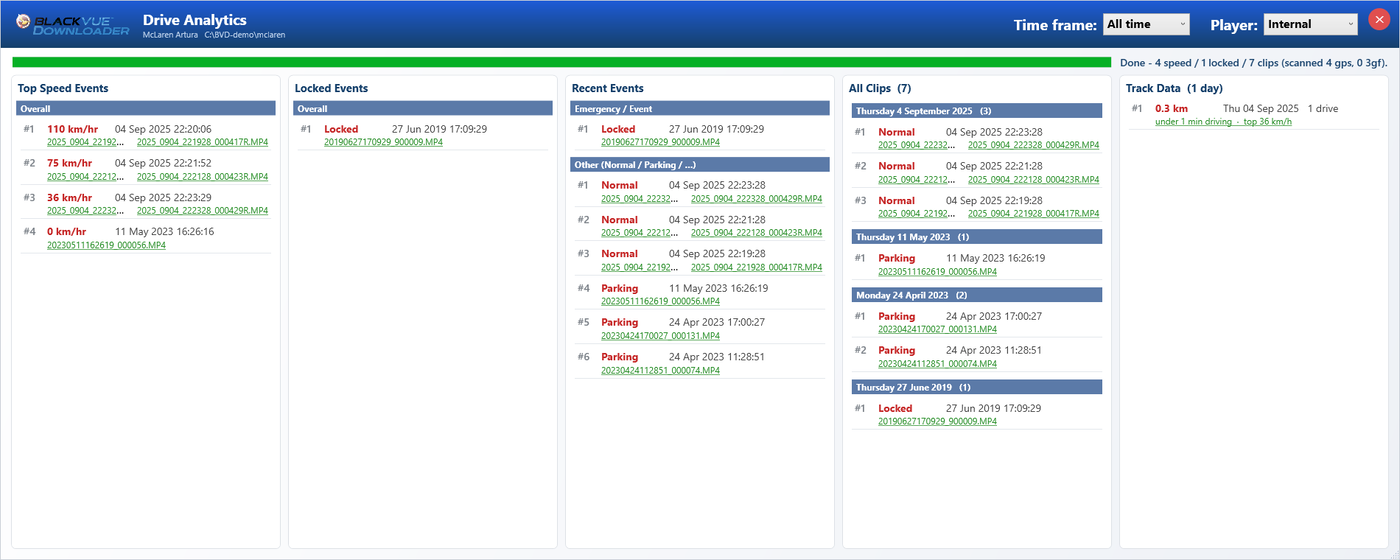Open 20230511162619_000056.MP4 in All Clips
This screenshot has height=560, width=1400.
coord(937,271)
